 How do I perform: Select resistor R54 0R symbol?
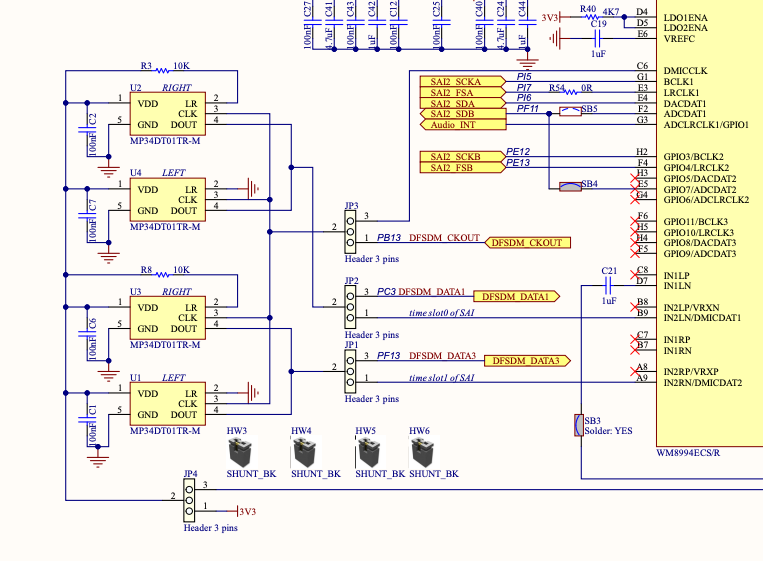point(570,91)
